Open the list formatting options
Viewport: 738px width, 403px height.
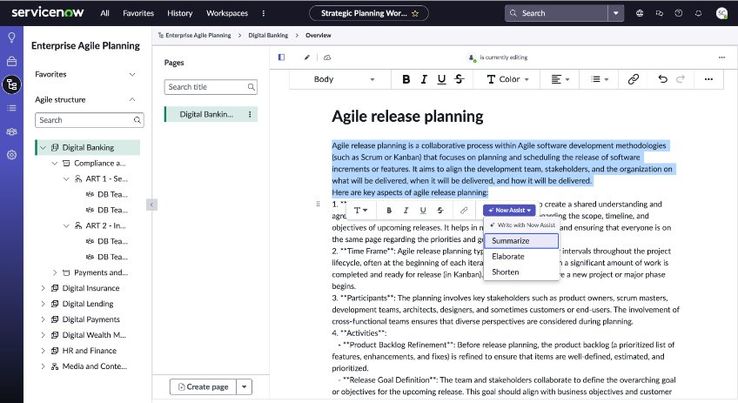(600, 79)
